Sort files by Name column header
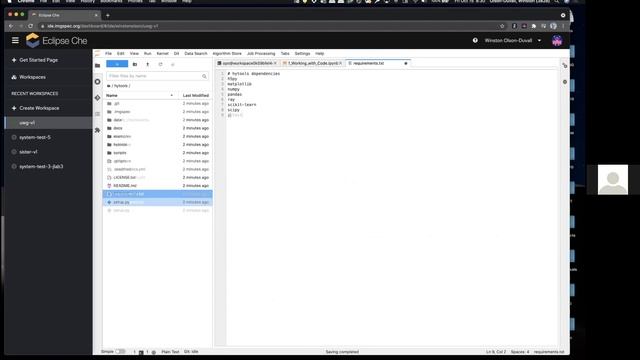 139,95
